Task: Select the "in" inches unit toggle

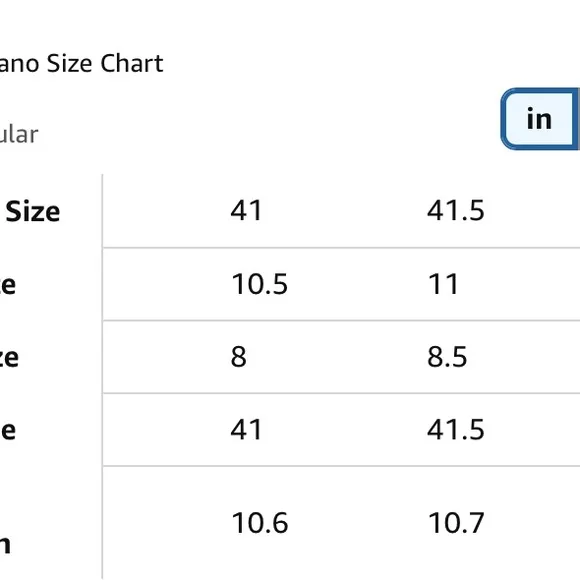Action: [540, 119]
